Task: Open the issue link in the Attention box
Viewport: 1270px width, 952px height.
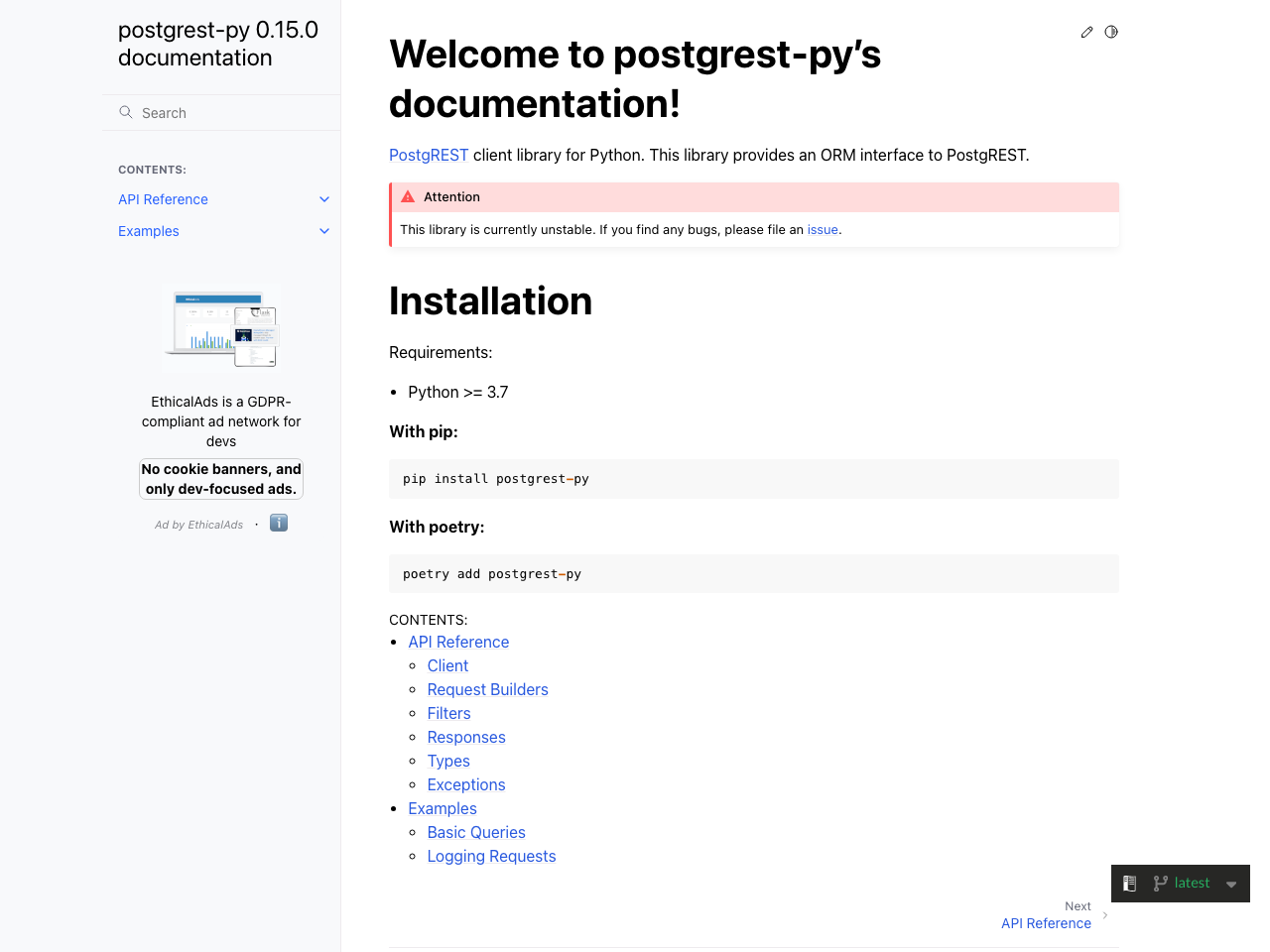Action: tap(823, 229)
